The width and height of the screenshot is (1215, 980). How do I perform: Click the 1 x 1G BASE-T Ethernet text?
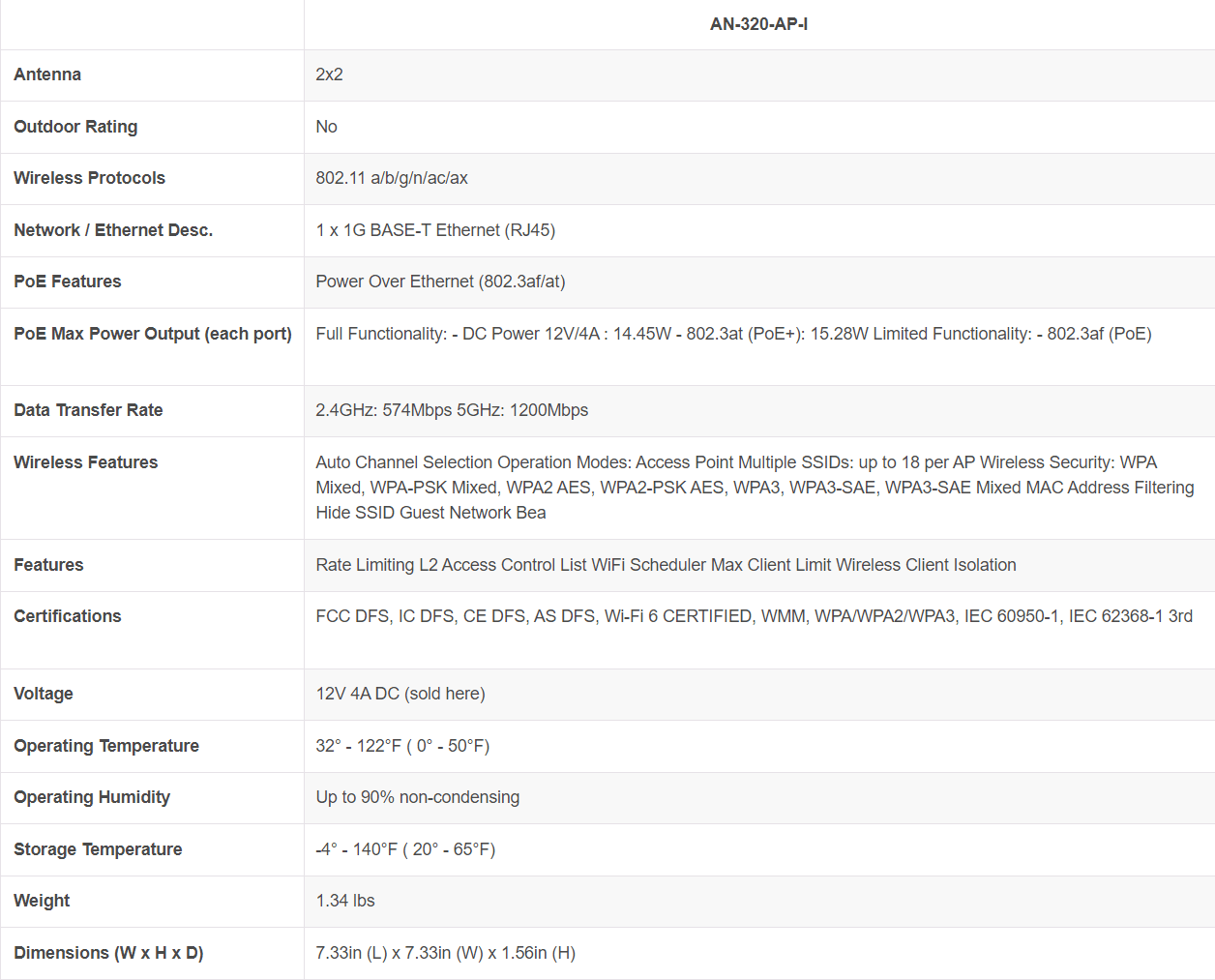435,230
